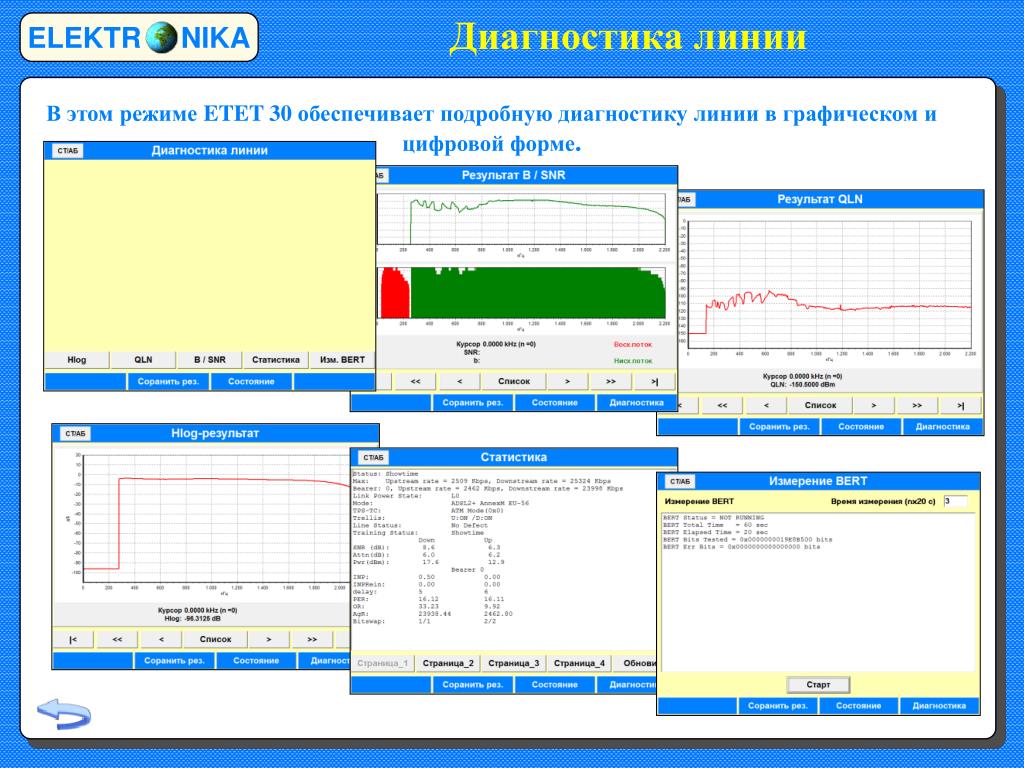The width and height of the screenshot is (1024, 768).
Task: Switch to Страница_2 in Статистика window
Action: tap(448, 664)
